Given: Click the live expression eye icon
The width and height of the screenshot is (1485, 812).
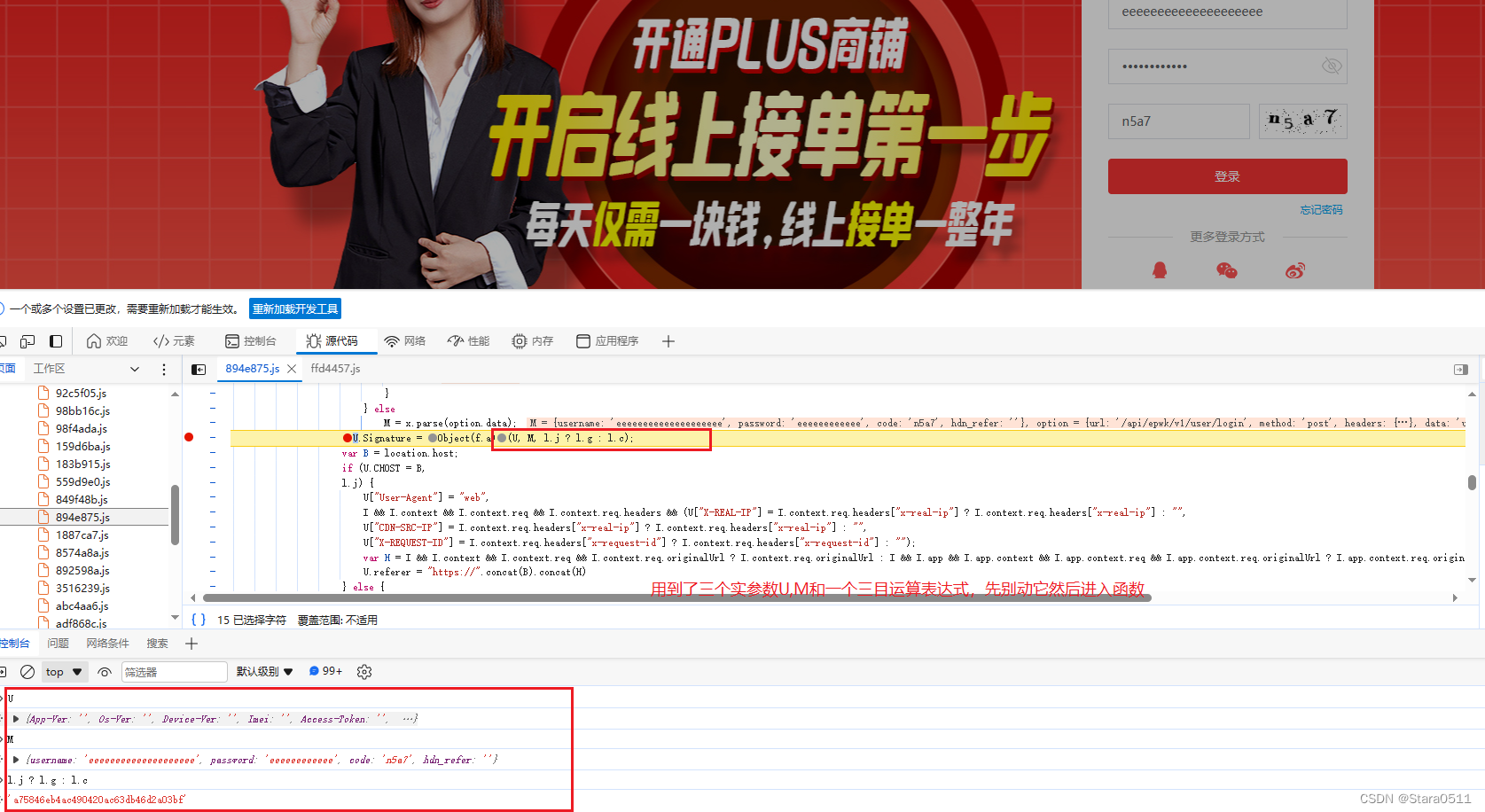Looking at the screenshot, I should [x=105, y=672].
